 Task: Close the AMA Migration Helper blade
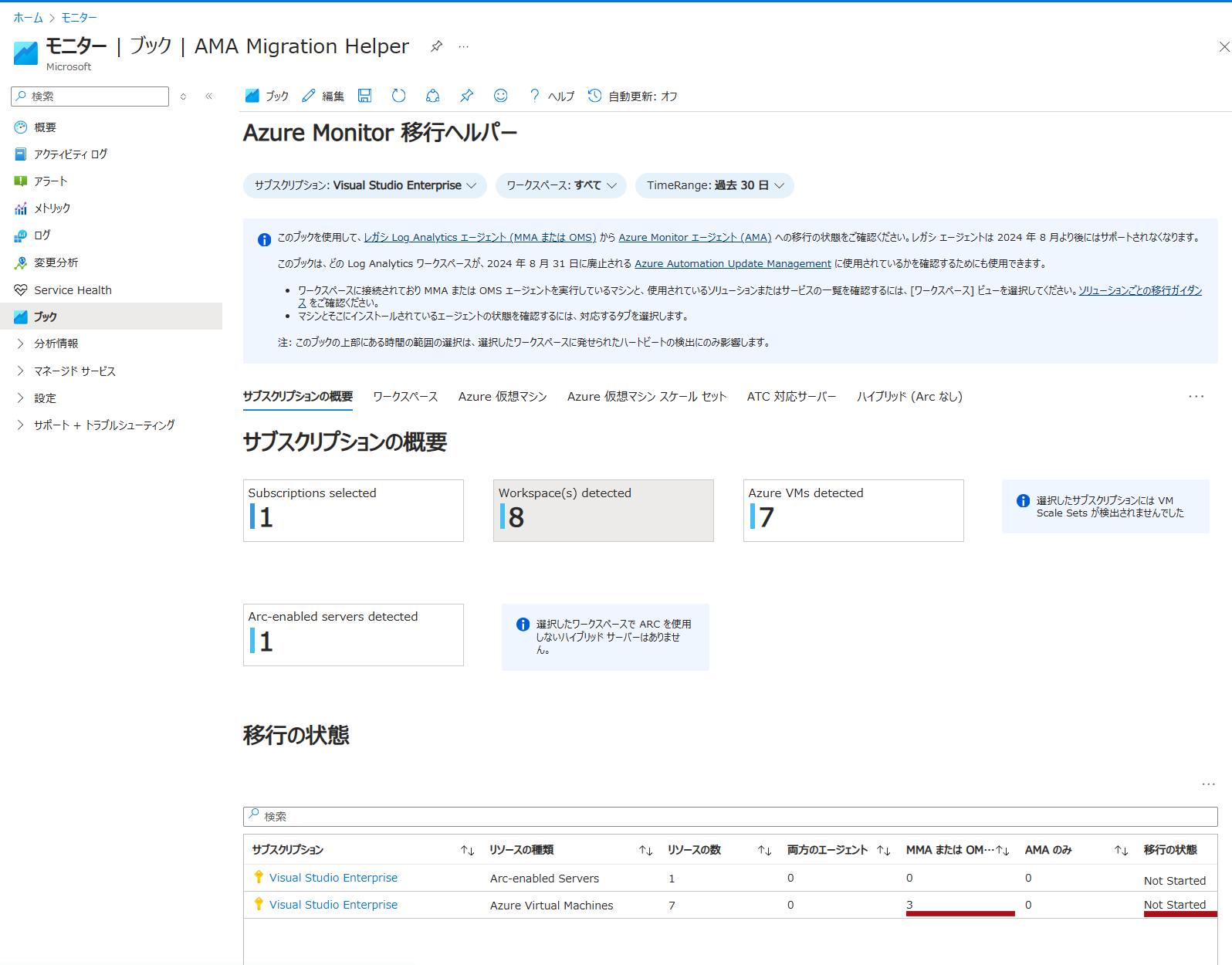click(x=1224, y=47)
